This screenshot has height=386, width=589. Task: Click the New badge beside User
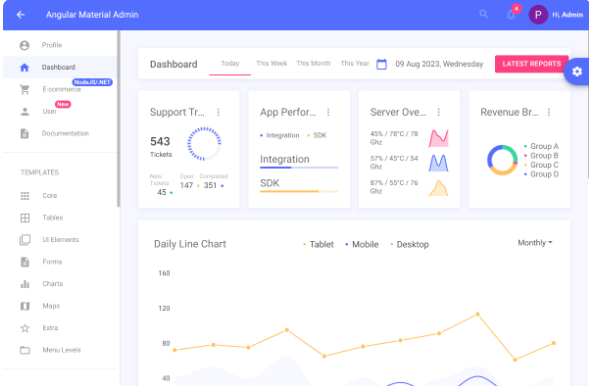pos(63,104)
